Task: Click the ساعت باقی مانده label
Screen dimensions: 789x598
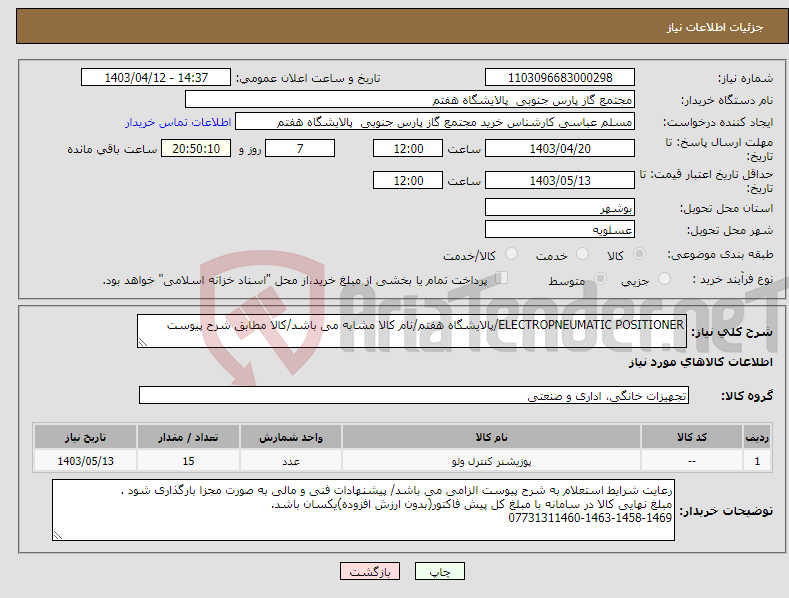Action: 112,150
